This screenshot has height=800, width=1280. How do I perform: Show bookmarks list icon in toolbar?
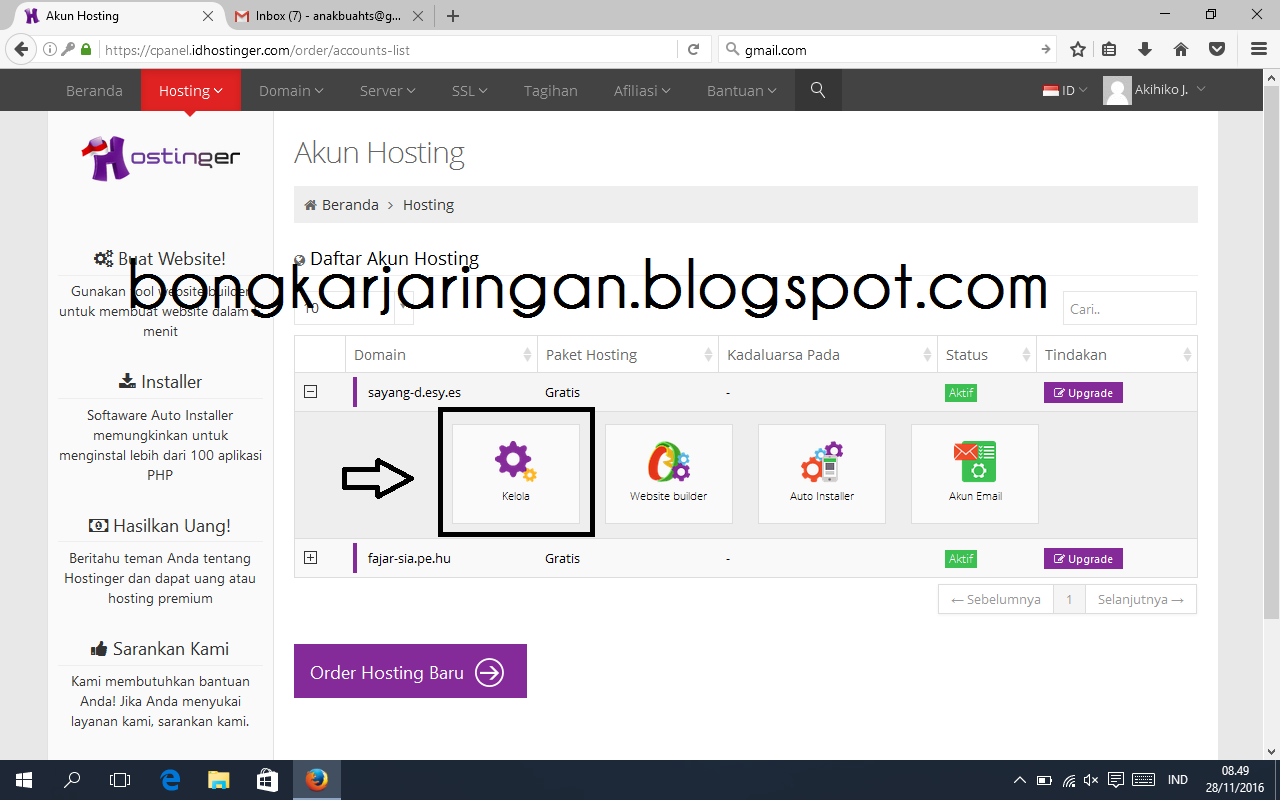click(1109, 49)
